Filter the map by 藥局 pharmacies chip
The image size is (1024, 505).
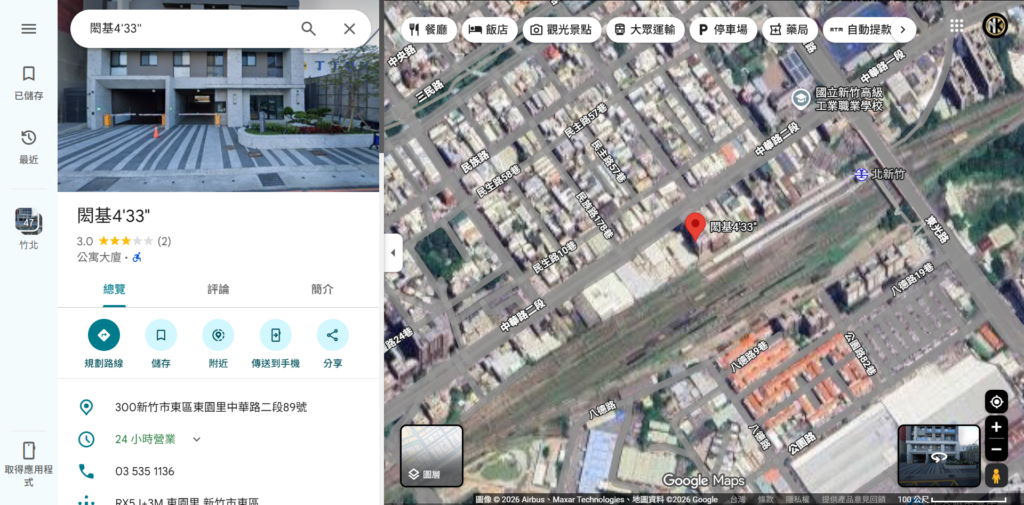tap(789, 29)
